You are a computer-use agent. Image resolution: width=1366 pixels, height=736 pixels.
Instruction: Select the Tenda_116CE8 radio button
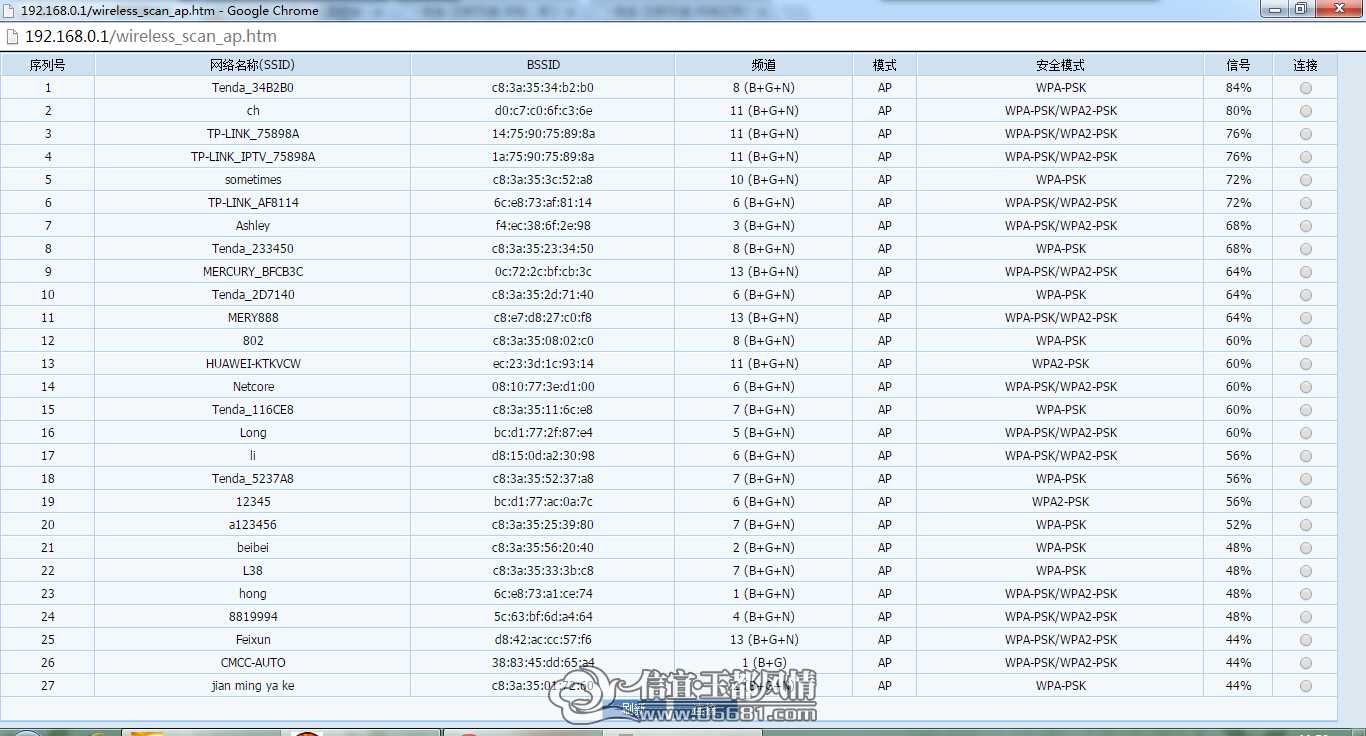point(1305,410)
